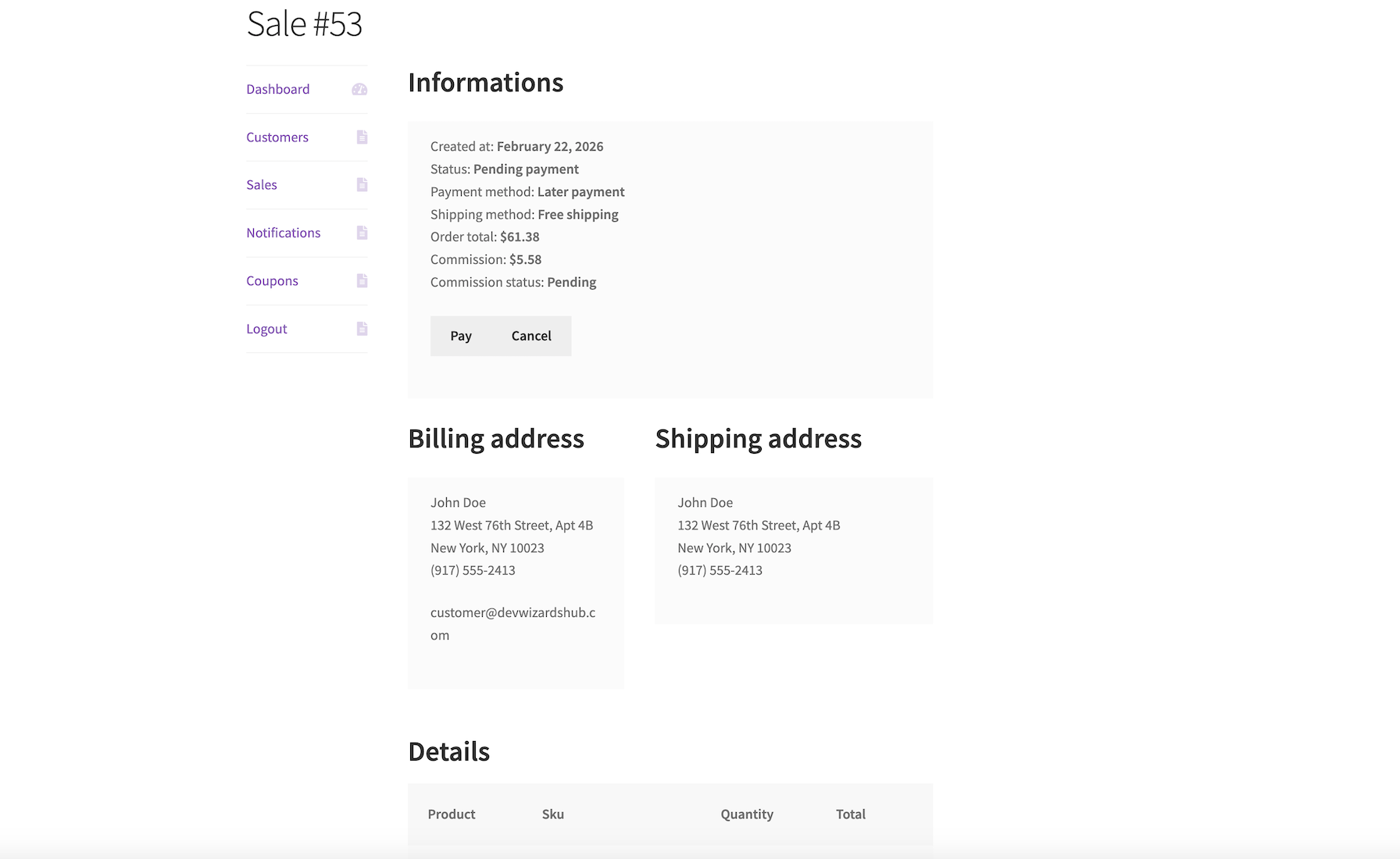The image size is (1400, 859).
Task: Click John Doe in shipping address
Action: pos(705,503)
